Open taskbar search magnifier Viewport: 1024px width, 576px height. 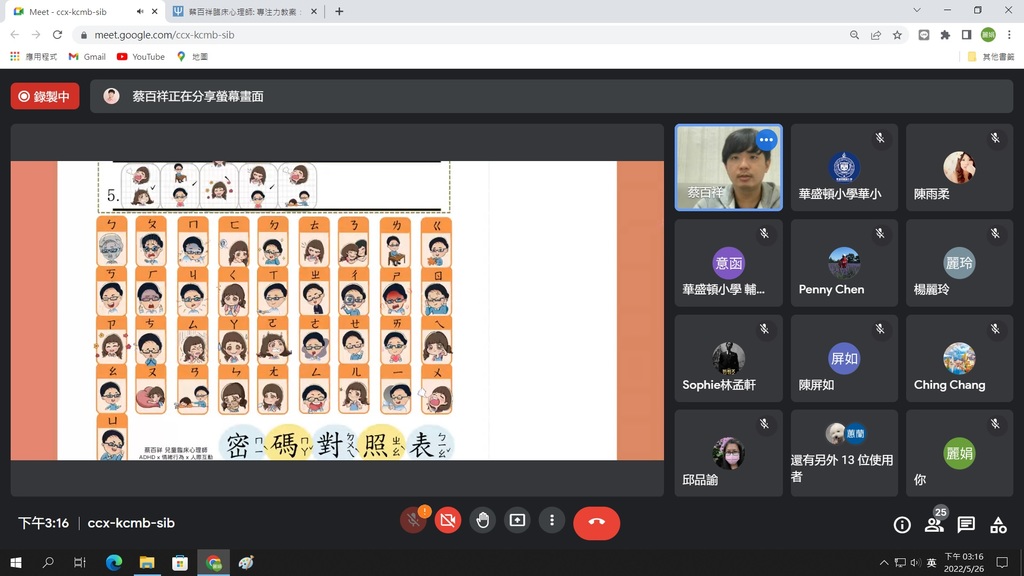pos(48,562)
